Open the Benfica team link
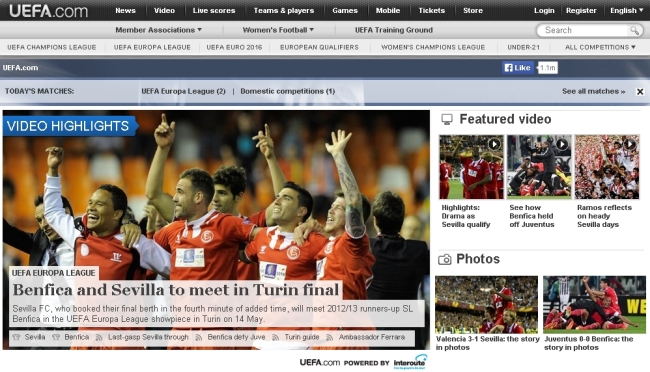The height and width of the screenshot is (372, 650). [77, 337]
